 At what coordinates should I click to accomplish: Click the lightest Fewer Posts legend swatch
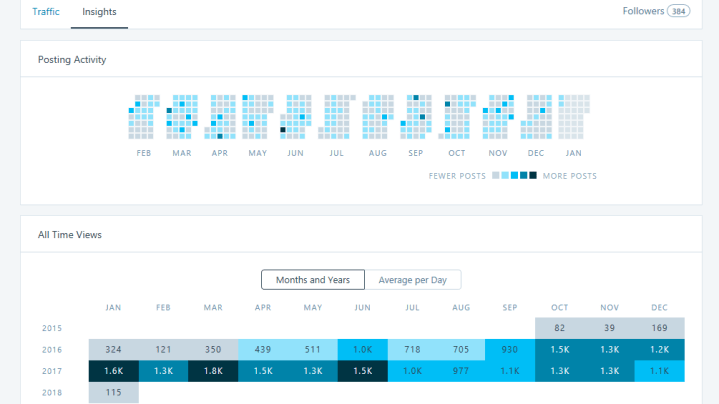pyautogui.click(x=495, y=176)
